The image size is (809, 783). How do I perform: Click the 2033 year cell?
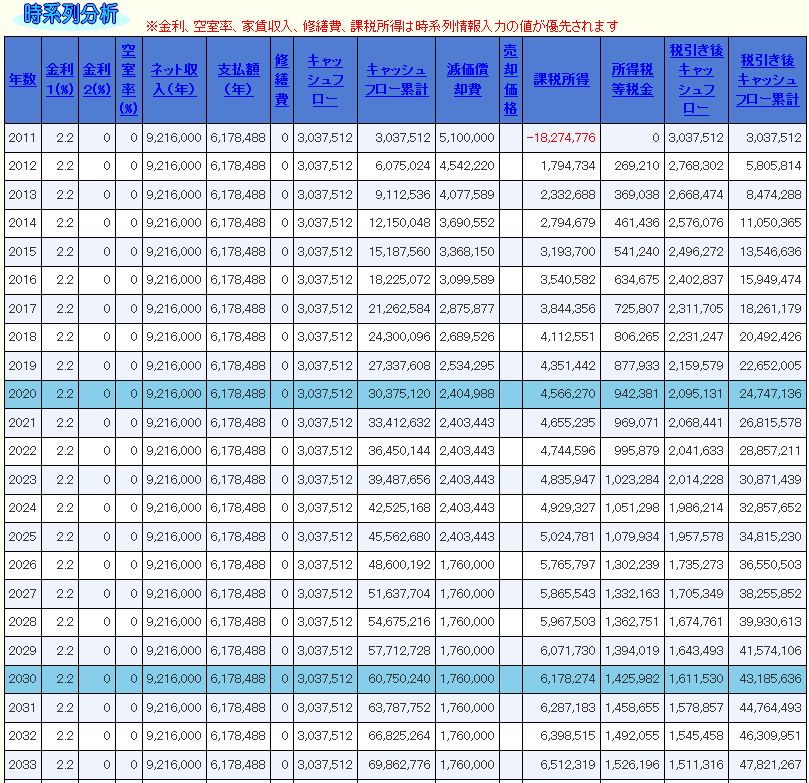coord(22,764)
